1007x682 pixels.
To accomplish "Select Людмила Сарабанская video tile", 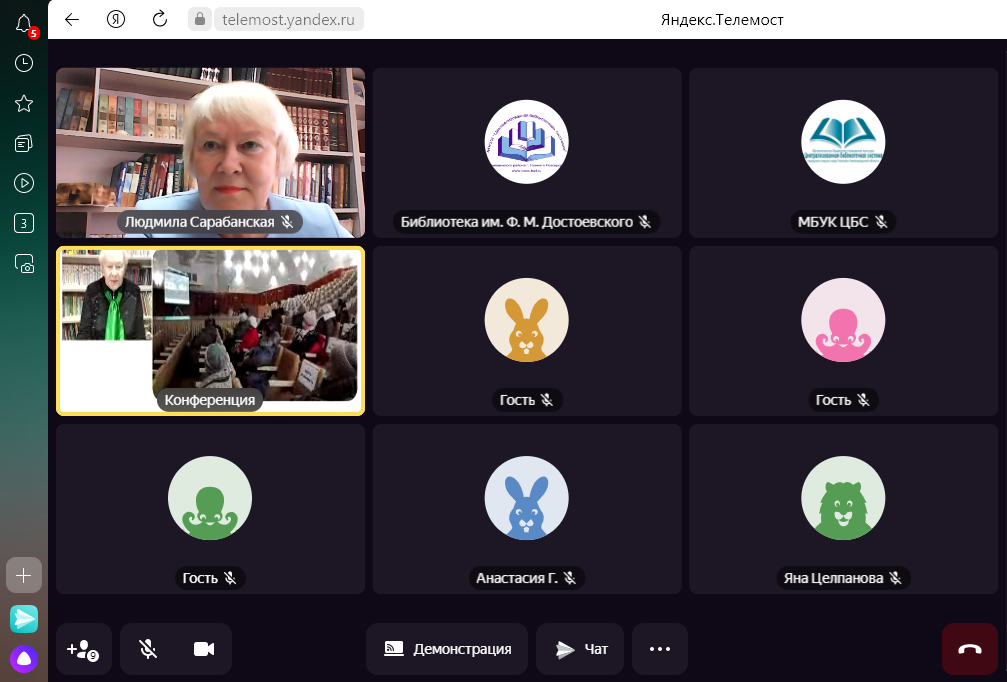I will pos(210,152).
